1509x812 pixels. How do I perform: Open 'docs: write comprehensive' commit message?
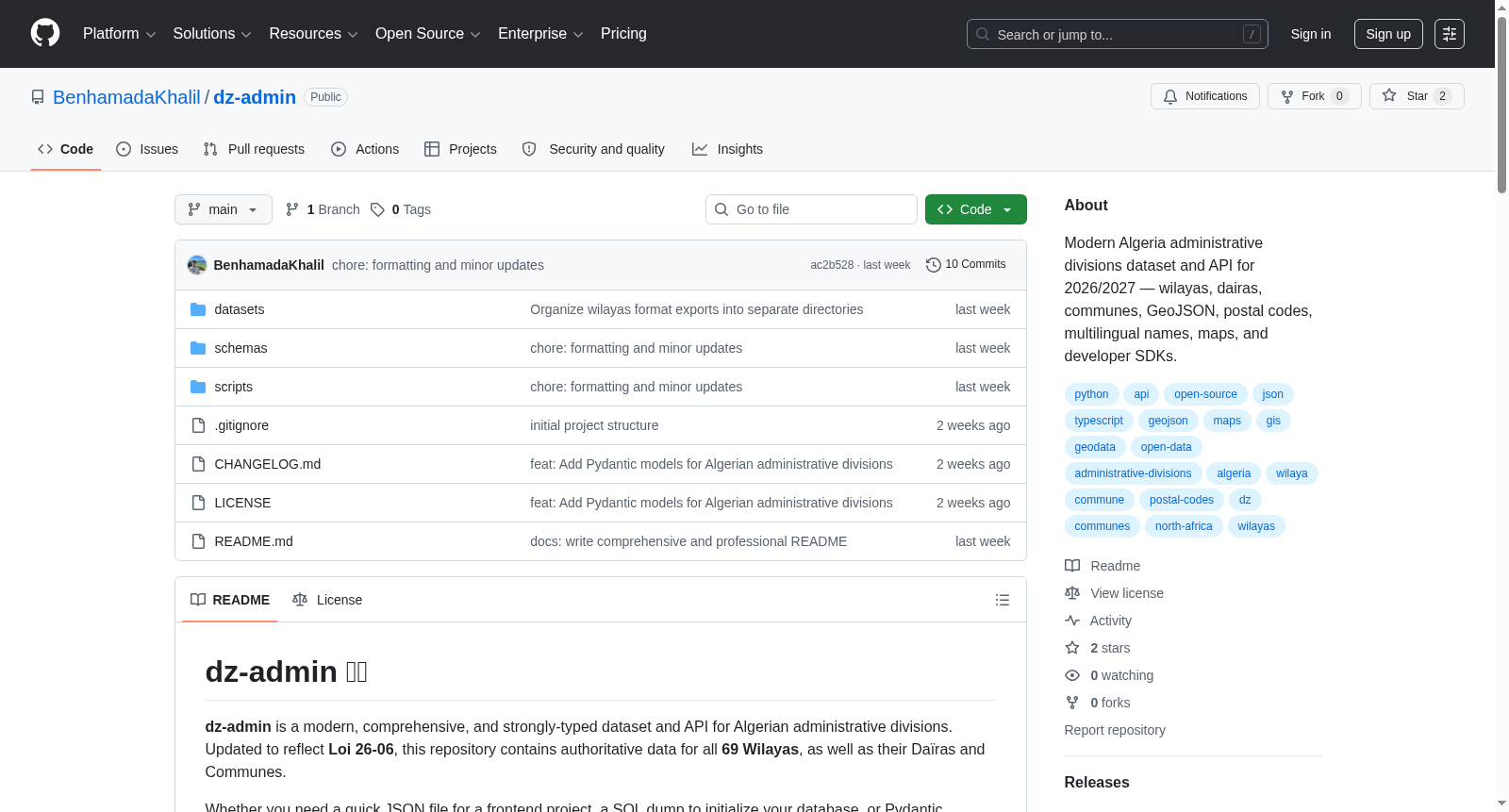(688, 541)
